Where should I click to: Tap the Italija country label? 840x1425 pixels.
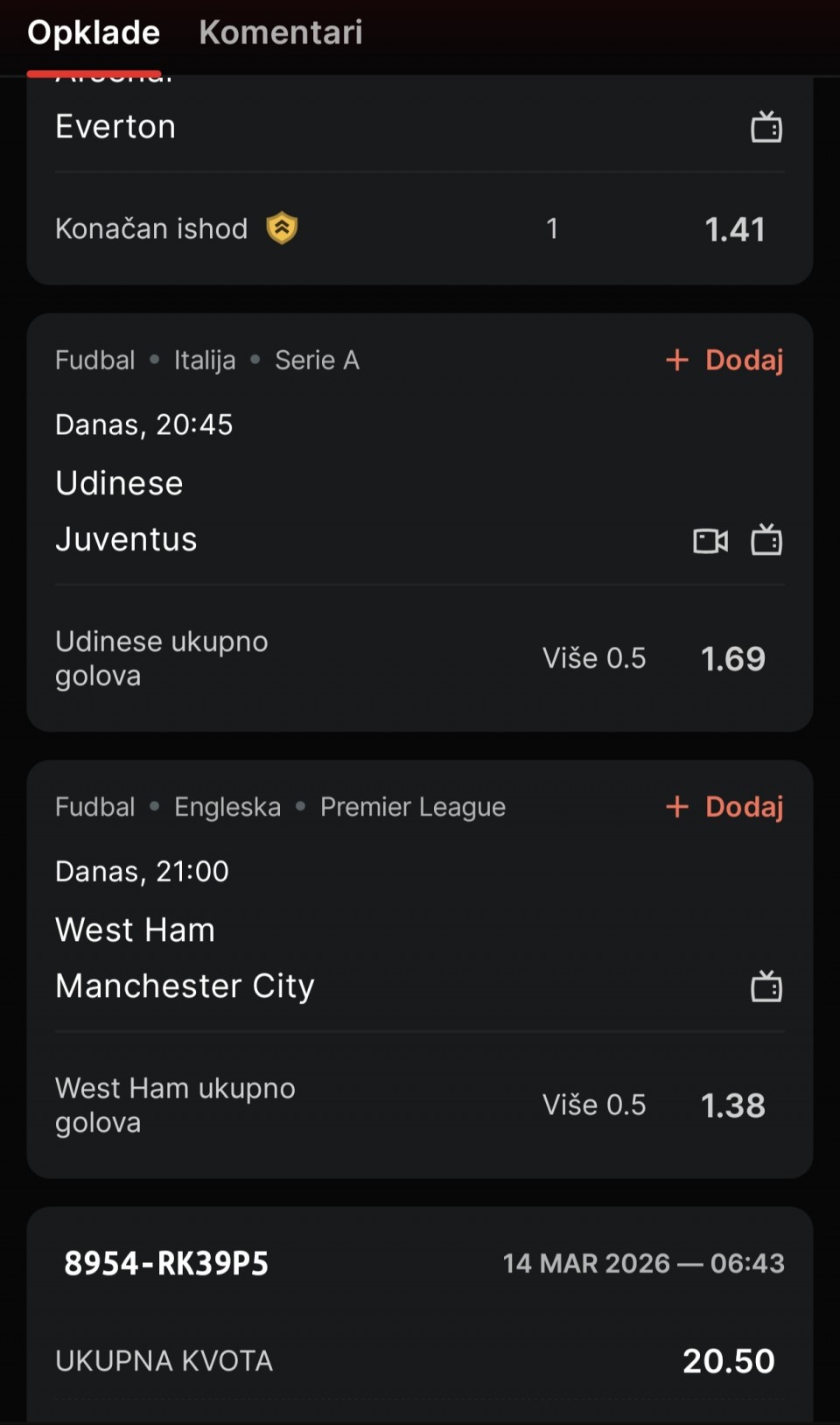coord(205,360)
